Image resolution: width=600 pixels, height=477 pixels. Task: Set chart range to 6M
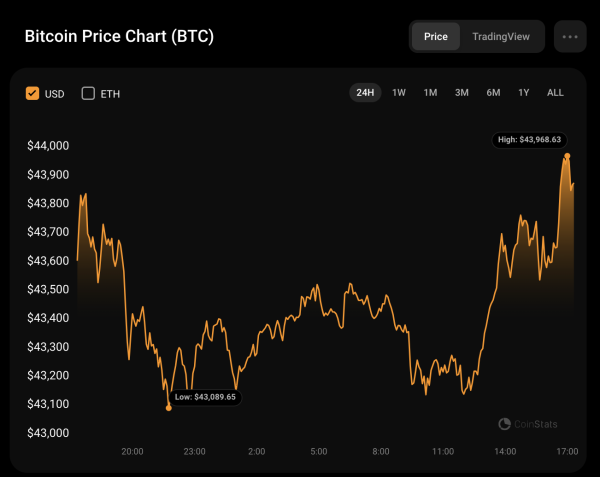[x=493, y=93]
